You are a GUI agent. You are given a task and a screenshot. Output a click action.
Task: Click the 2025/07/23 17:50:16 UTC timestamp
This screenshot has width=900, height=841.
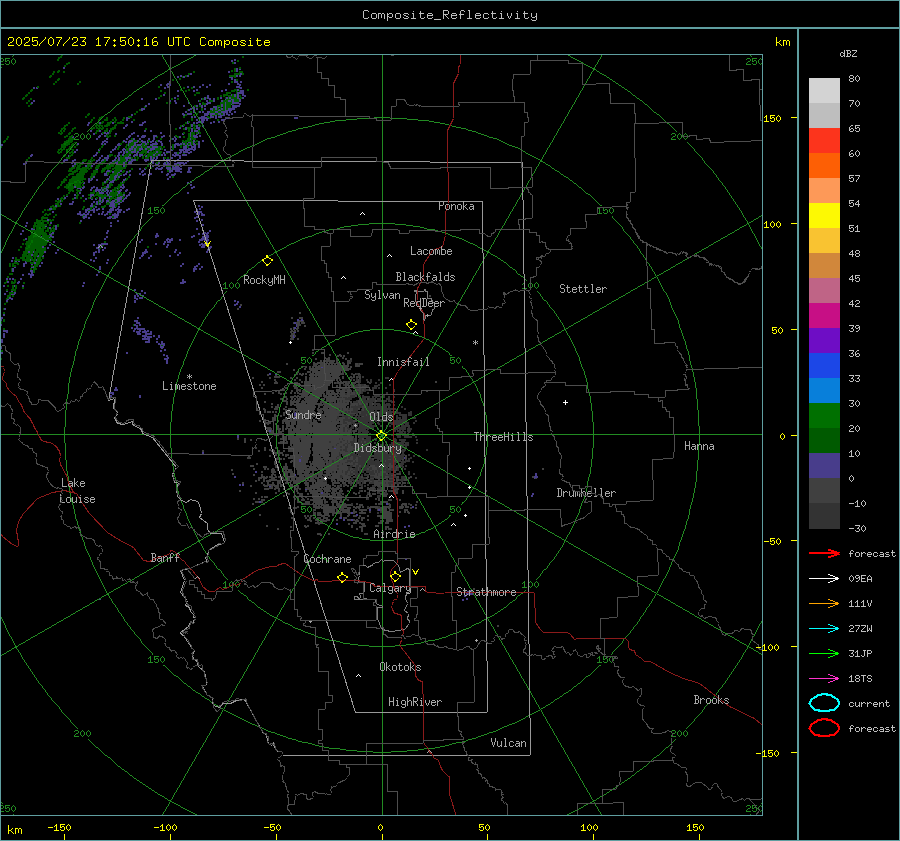pyautogui.click(x=99, y=42)
